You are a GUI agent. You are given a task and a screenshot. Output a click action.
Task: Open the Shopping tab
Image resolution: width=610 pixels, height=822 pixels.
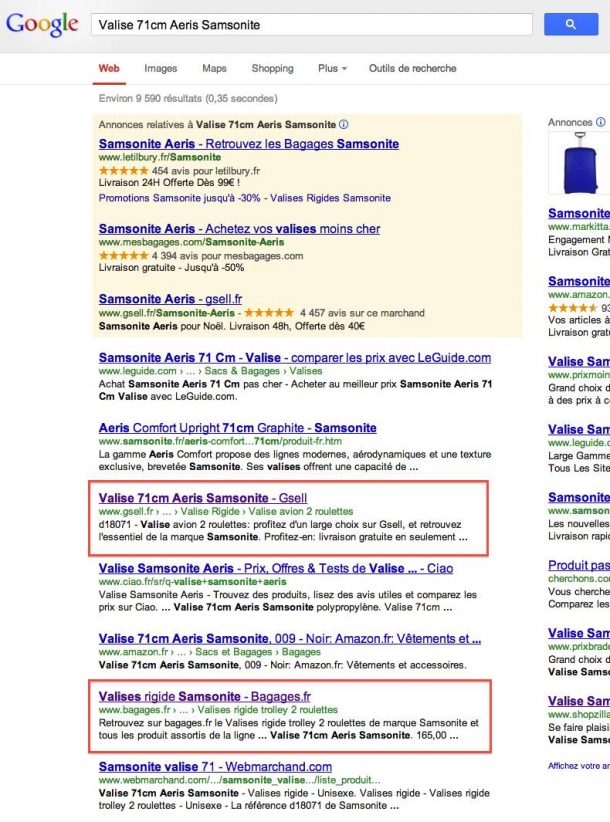(273, 68)
